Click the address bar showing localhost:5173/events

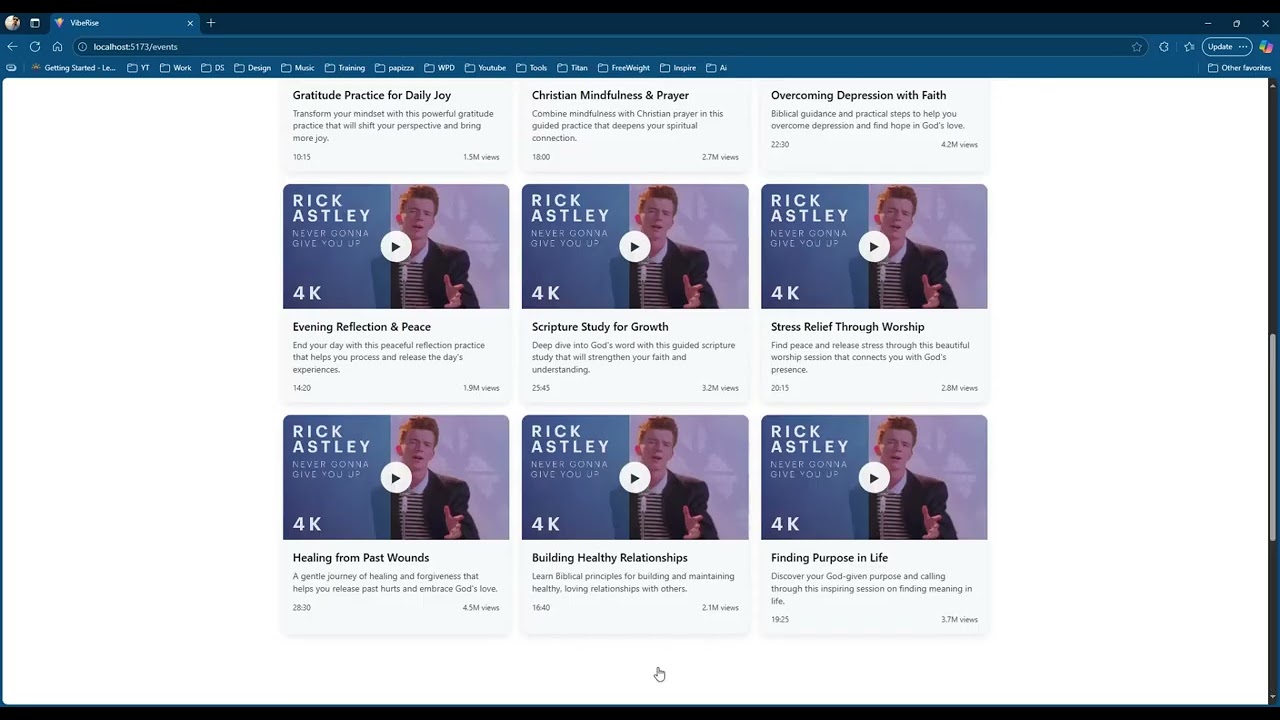coord(608,47)
